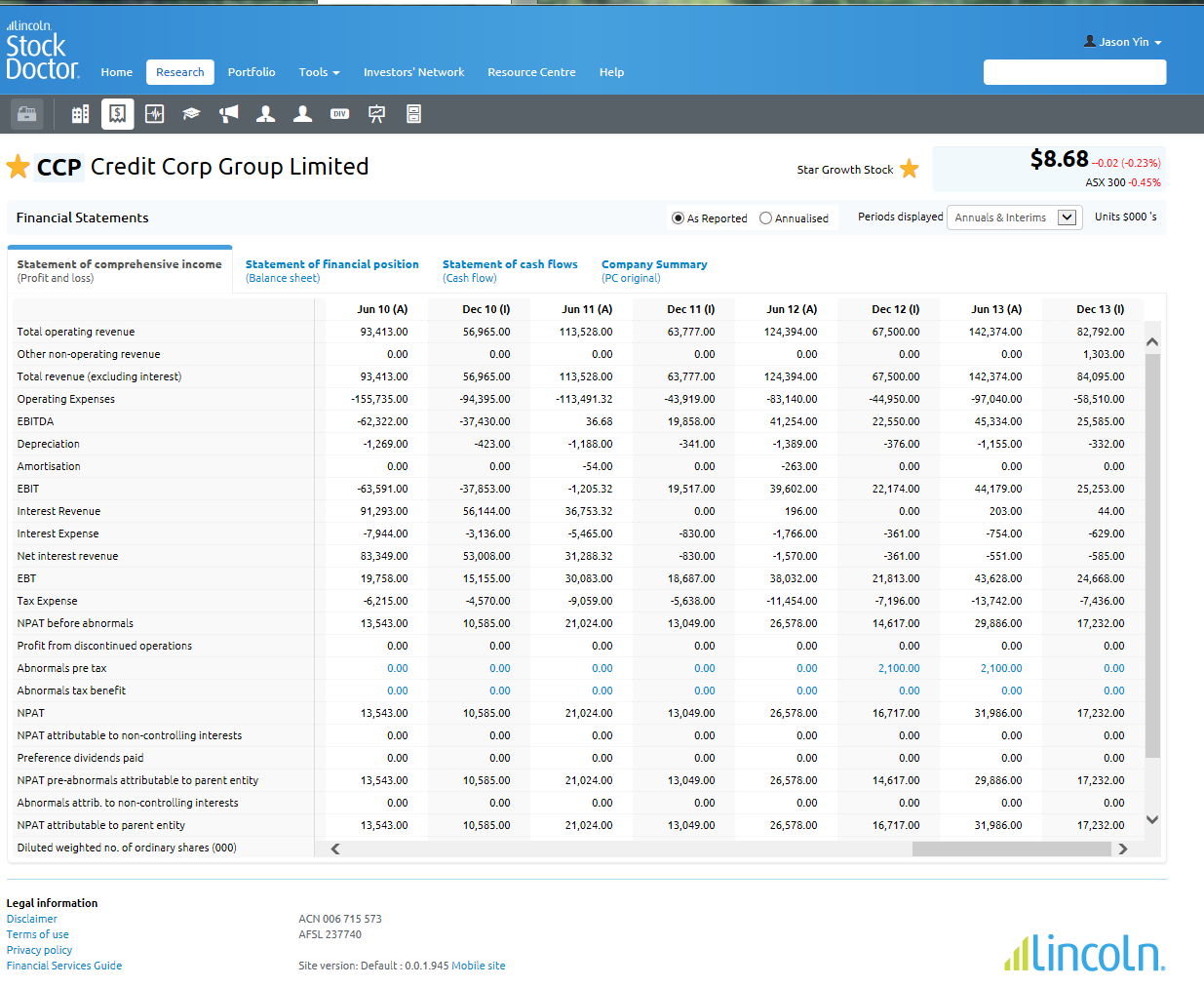Image resolution: width=1204 pixels, height=987 pixels.
Task: Expand the Tools menu dropdown
Action: point(319,72)
